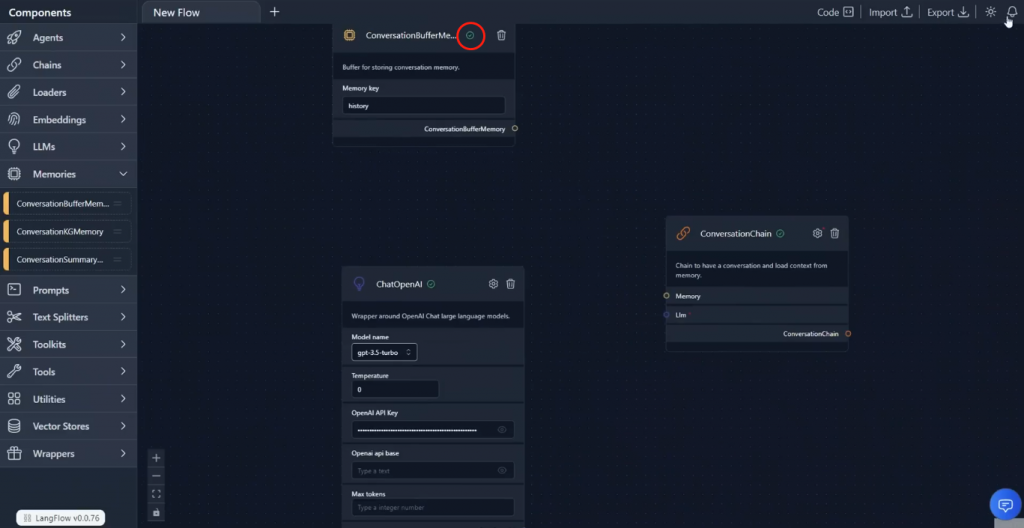This screenshot has height=528, width=1024.
Task: Open the Code view button
Action: (x=835, y=12)
